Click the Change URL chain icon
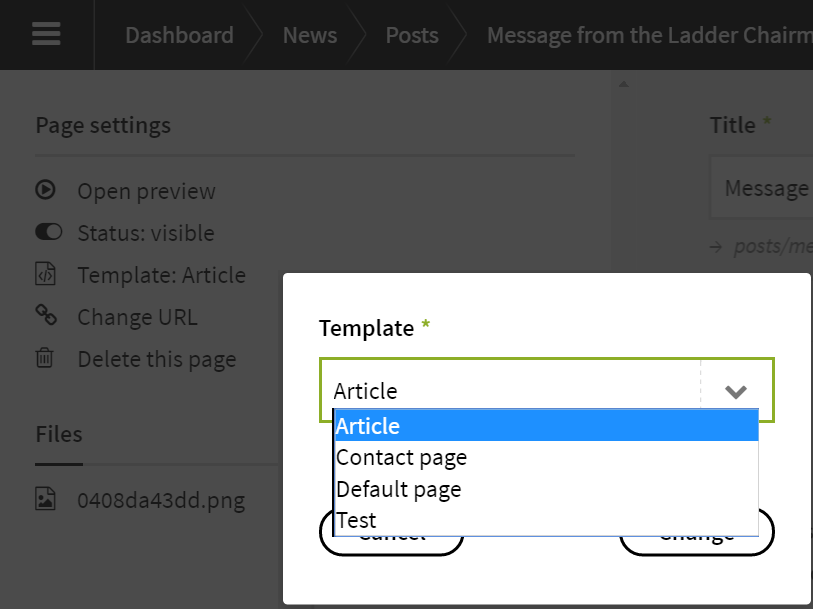 tap(46, 317)
